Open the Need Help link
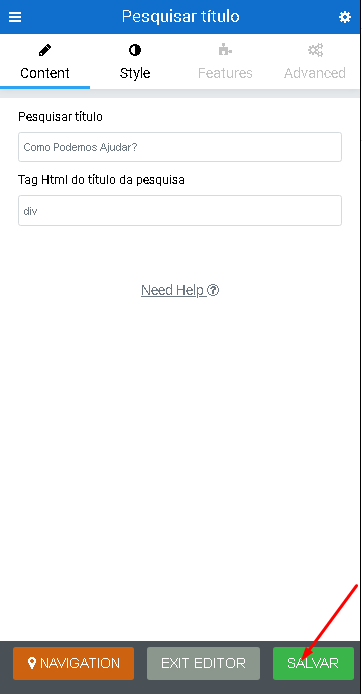Image resolution: width=362 pixels, height=694 pixels. point(180,290)
